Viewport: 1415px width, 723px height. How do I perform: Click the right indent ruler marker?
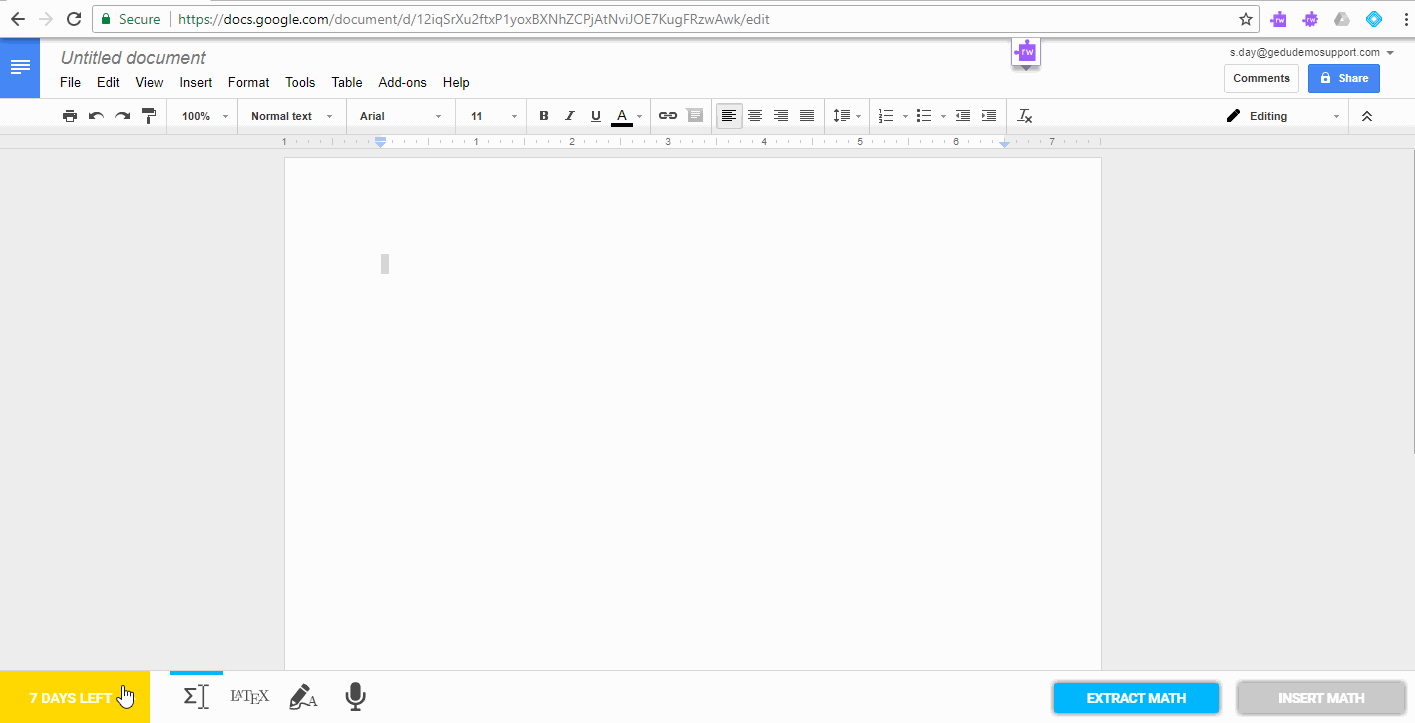pos(1004,143)
